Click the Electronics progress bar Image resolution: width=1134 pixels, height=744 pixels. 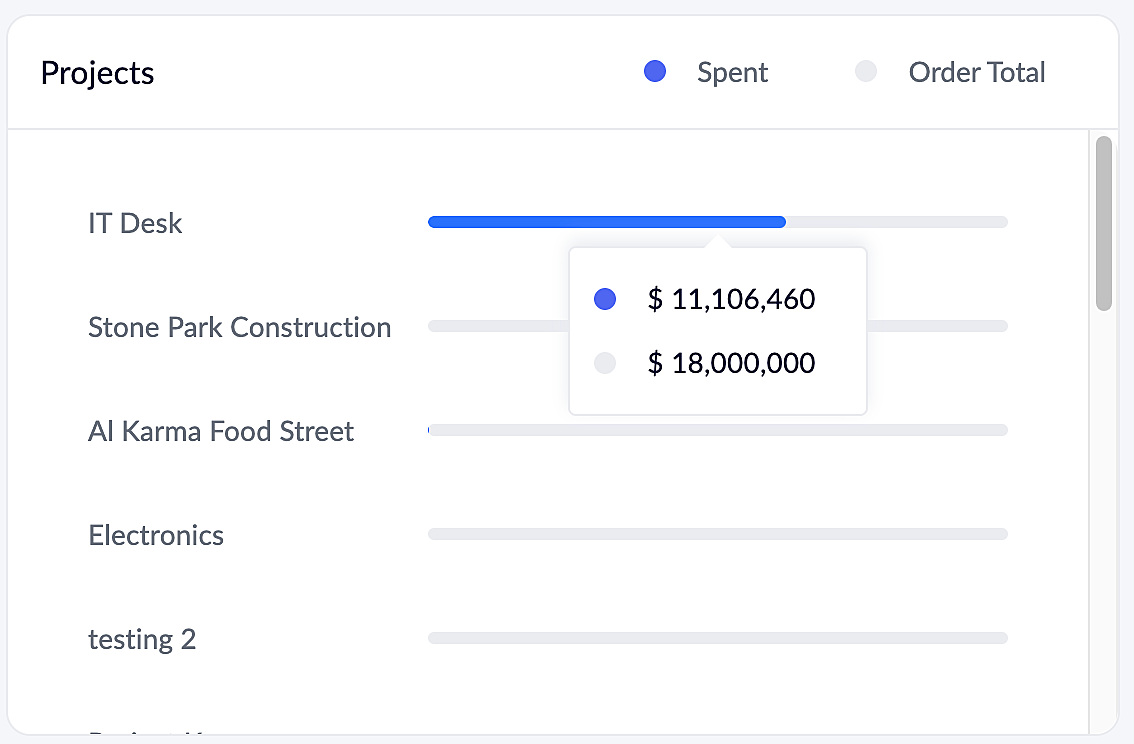717,534
